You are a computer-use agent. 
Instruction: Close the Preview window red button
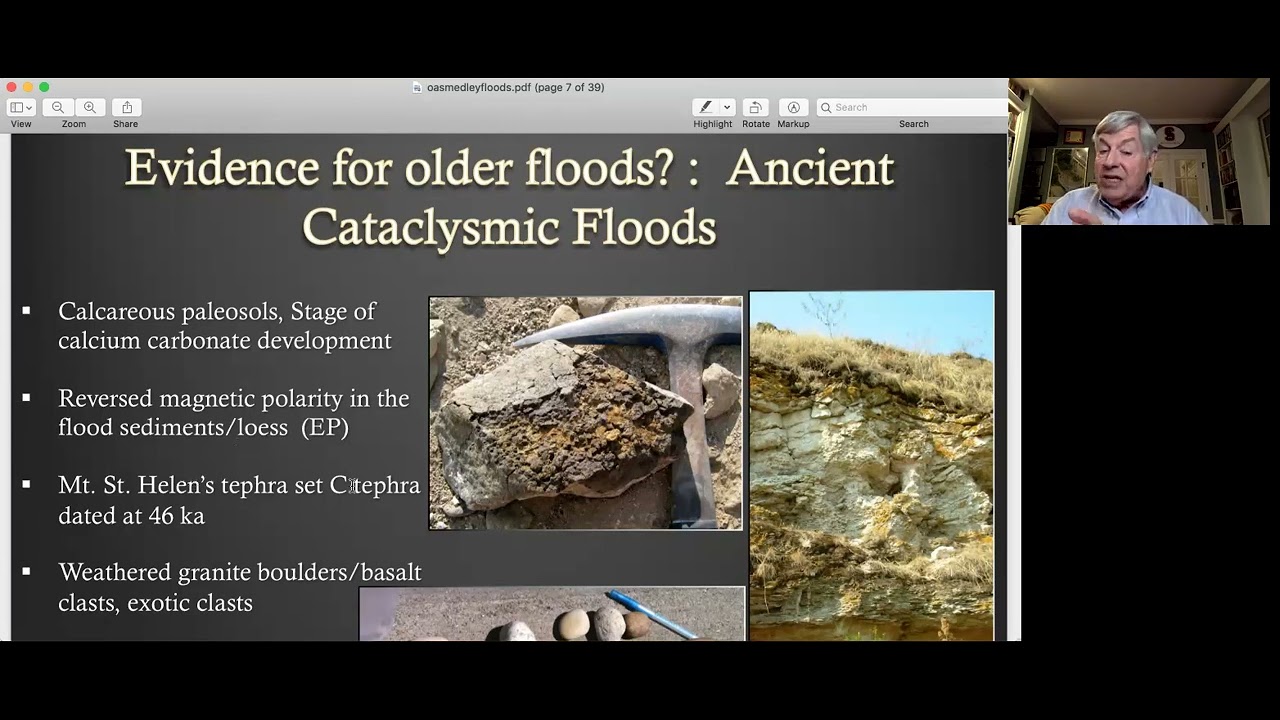pos(11,87)
